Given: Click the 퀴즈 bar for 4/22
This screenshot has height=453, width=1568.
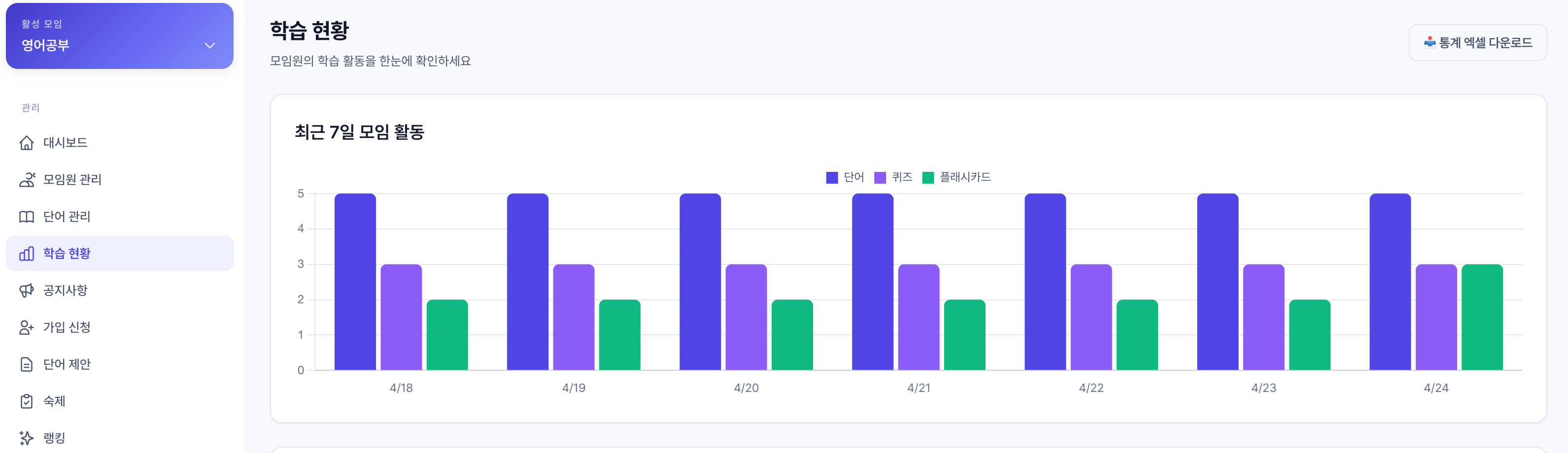Looking at the screenshot, I should tap(1091, 318).
